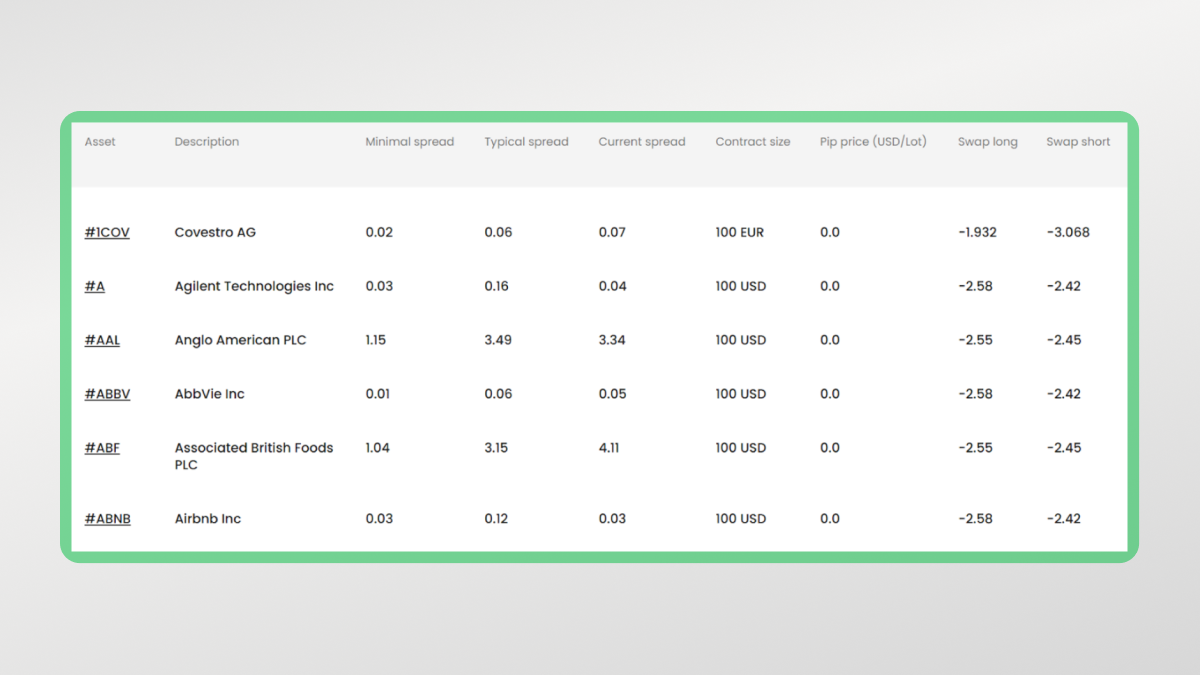Select the Anglo American PLC description

[241, 340]
